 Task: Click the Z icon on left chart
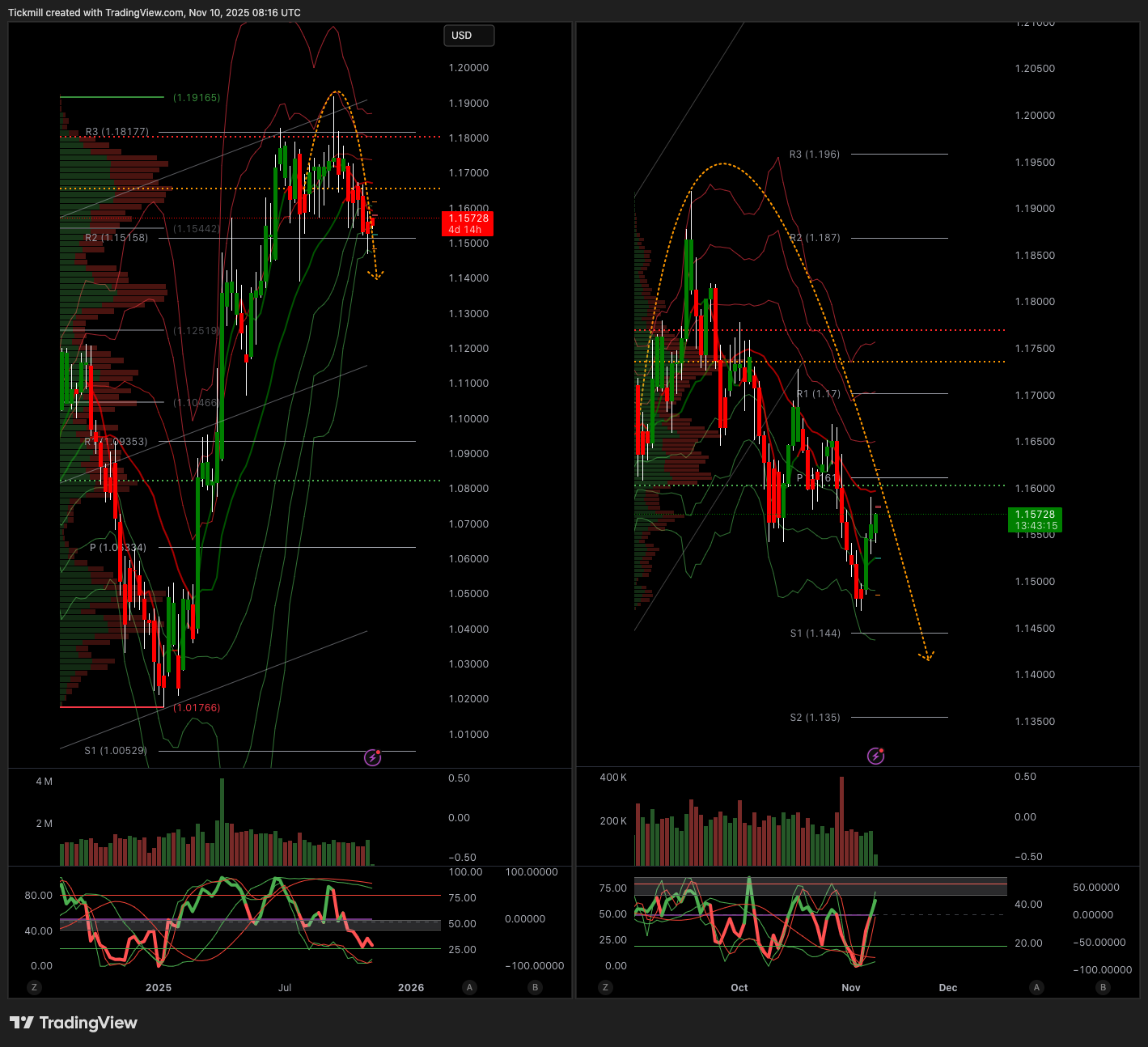[x=34, y=987]
